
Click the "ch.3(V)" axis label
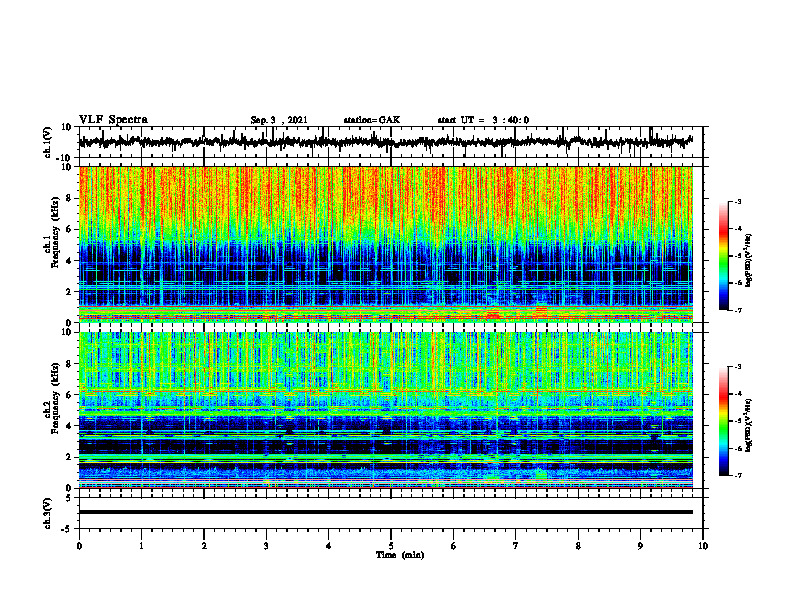click(48, 513)
